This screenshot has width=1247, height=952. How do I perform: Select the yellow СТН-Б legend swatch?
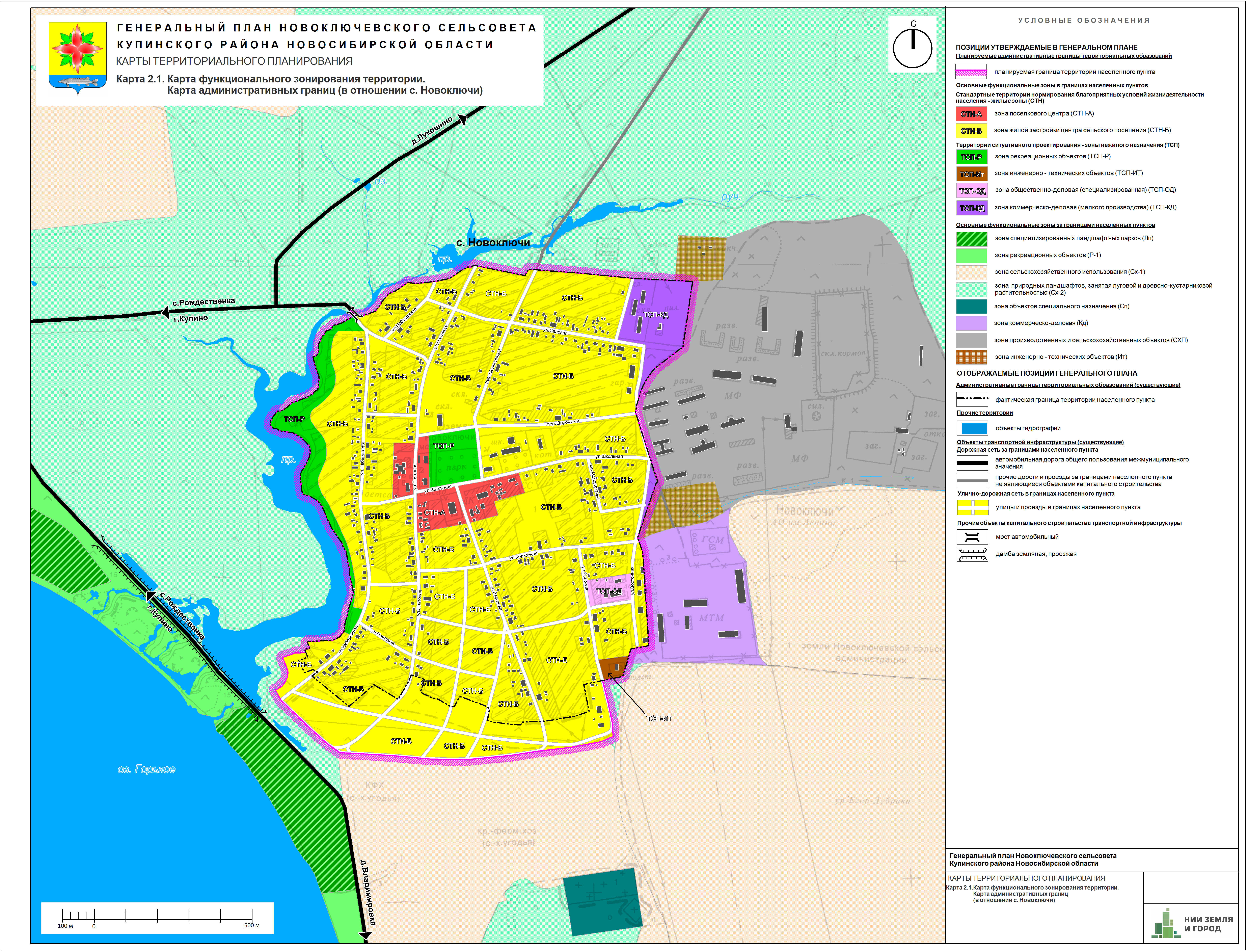click(971, 131)
